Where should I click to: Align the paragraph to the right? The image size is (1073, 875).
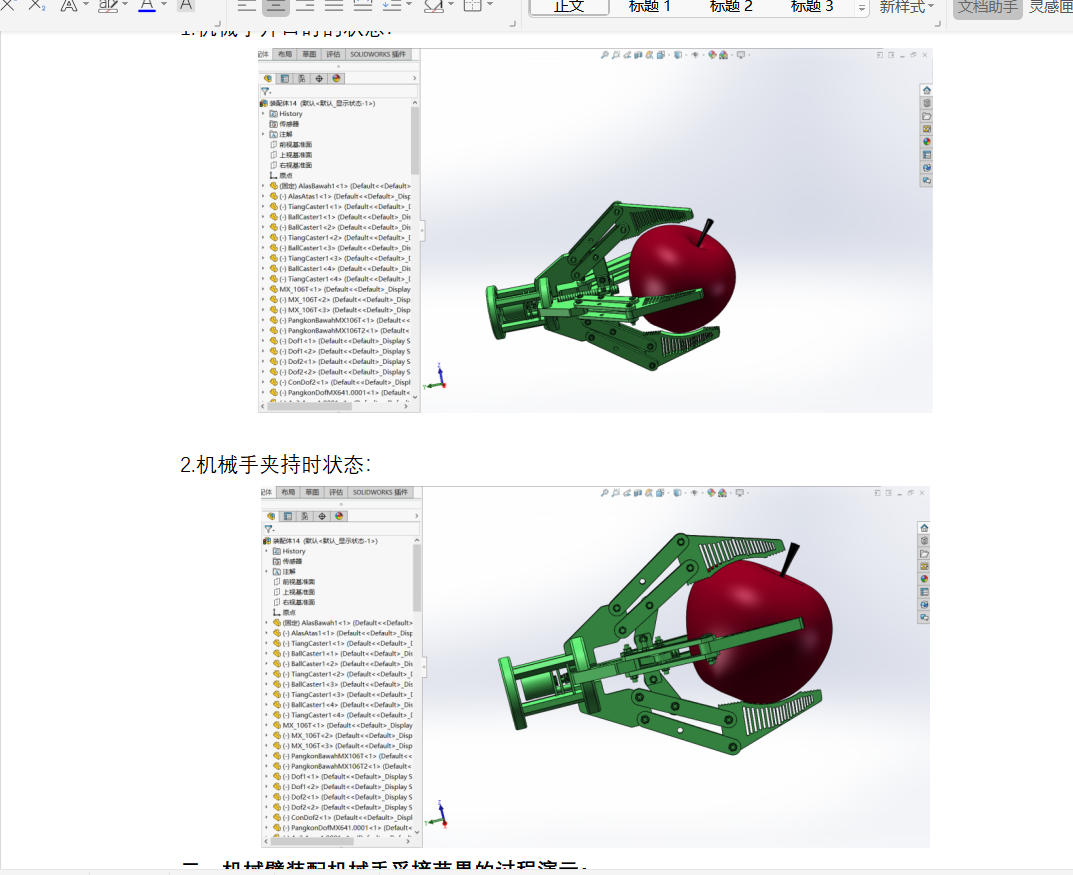click(x=305, y=5)
